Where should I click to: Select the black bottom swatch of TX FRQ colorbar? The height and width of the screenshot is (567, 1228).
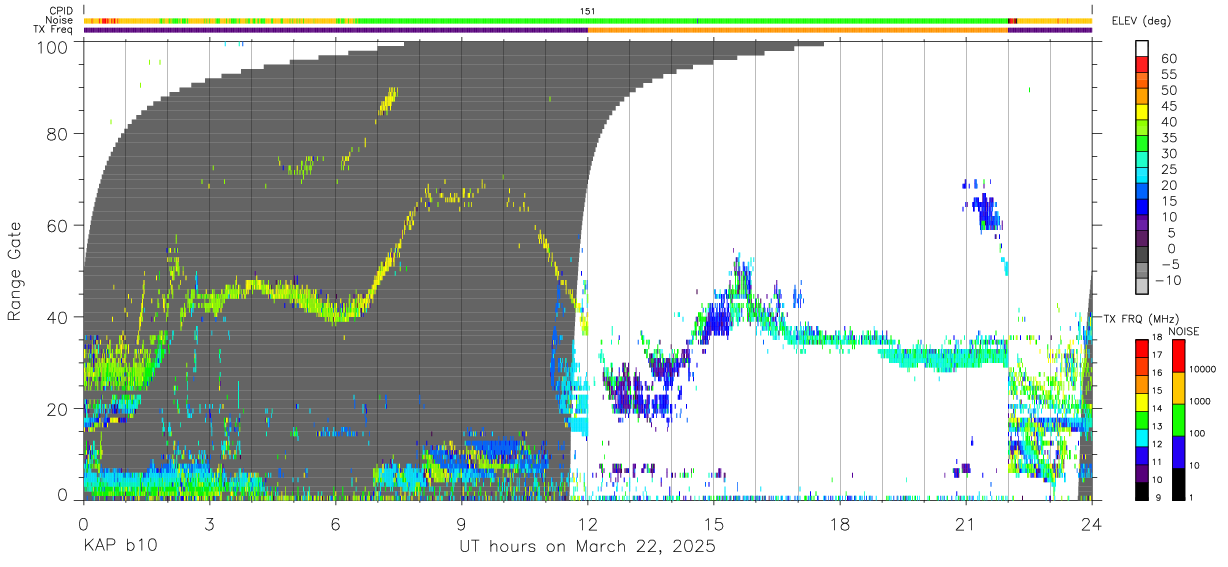point(1142,491)
